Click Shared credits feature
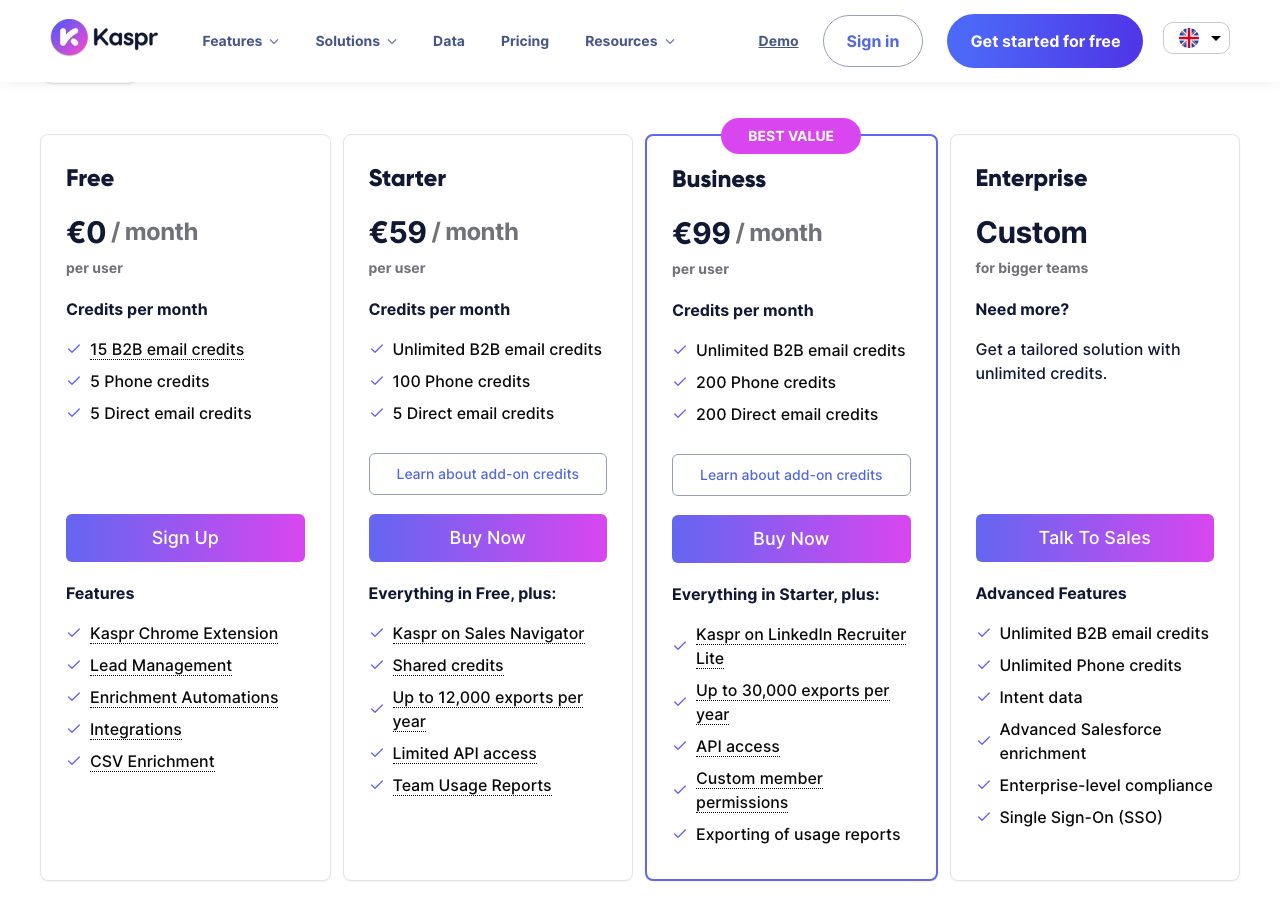1280x900 pixels. (448, 665)
